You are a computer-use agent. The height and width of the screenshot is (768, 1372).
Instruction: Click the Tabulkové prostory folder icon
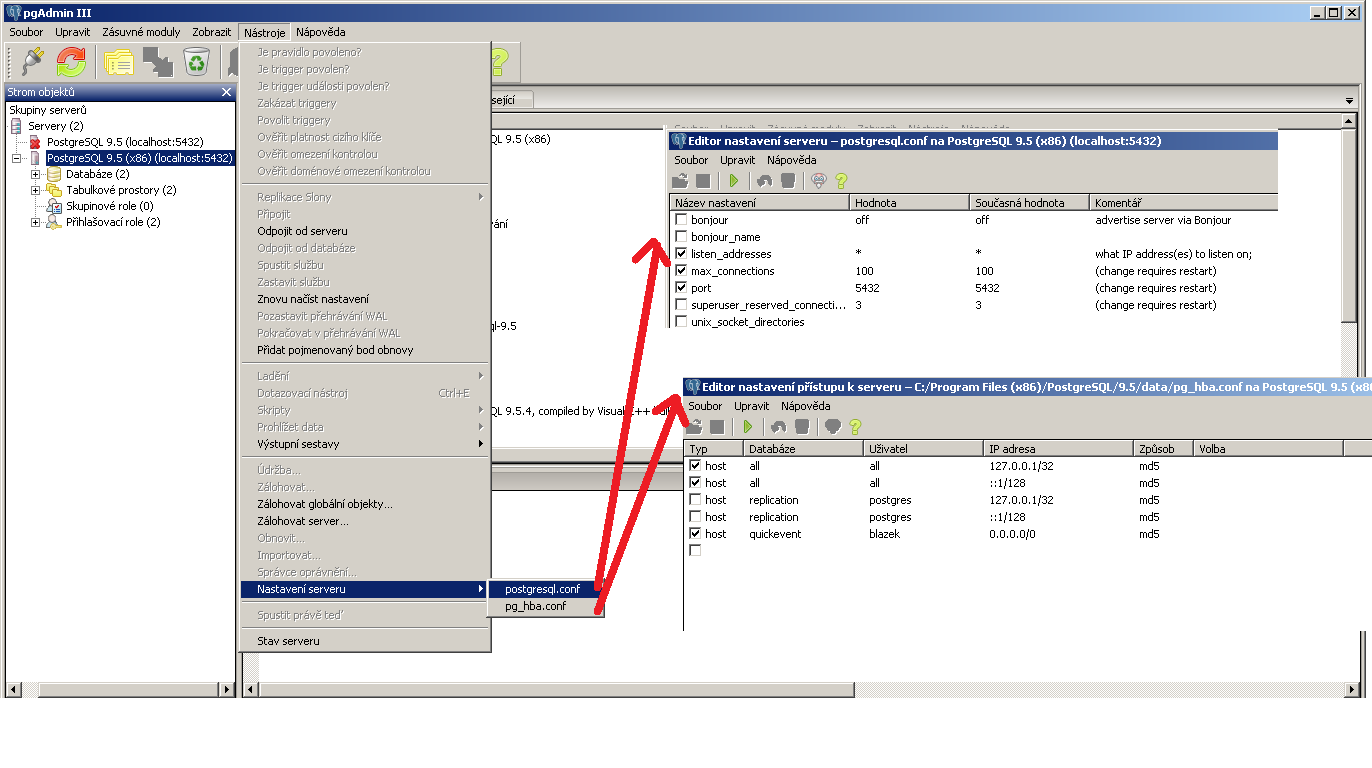pos(54,190)
